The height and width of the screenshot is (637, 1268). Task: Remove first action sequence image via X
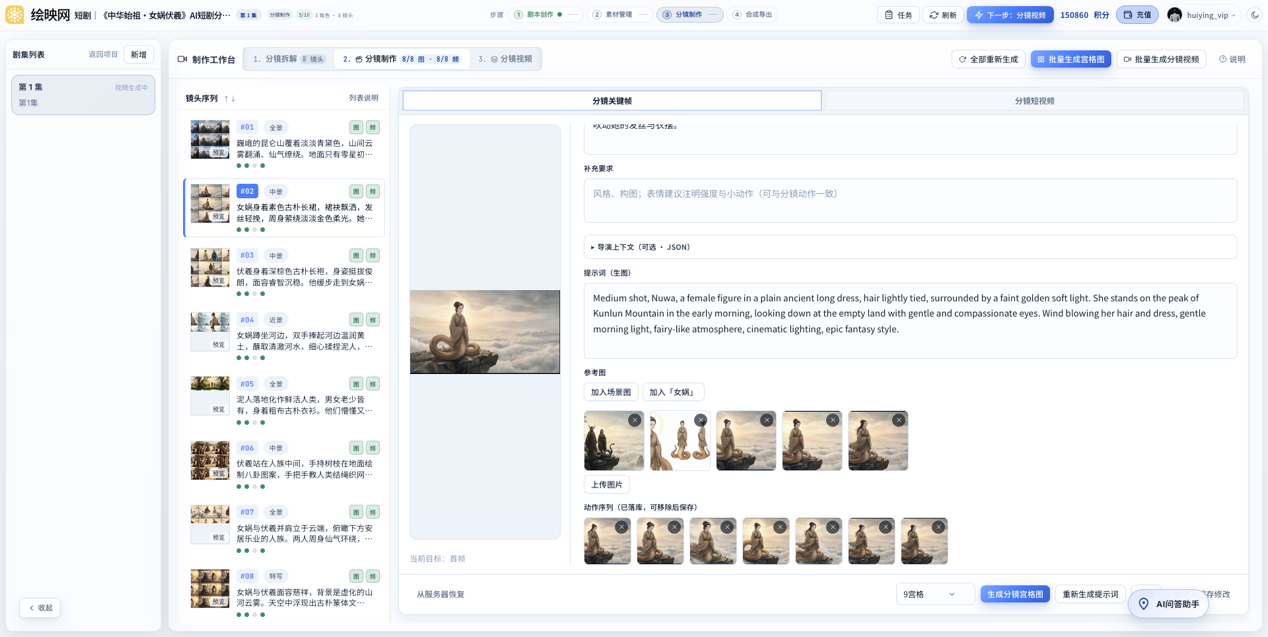click(x=622, y=527)
